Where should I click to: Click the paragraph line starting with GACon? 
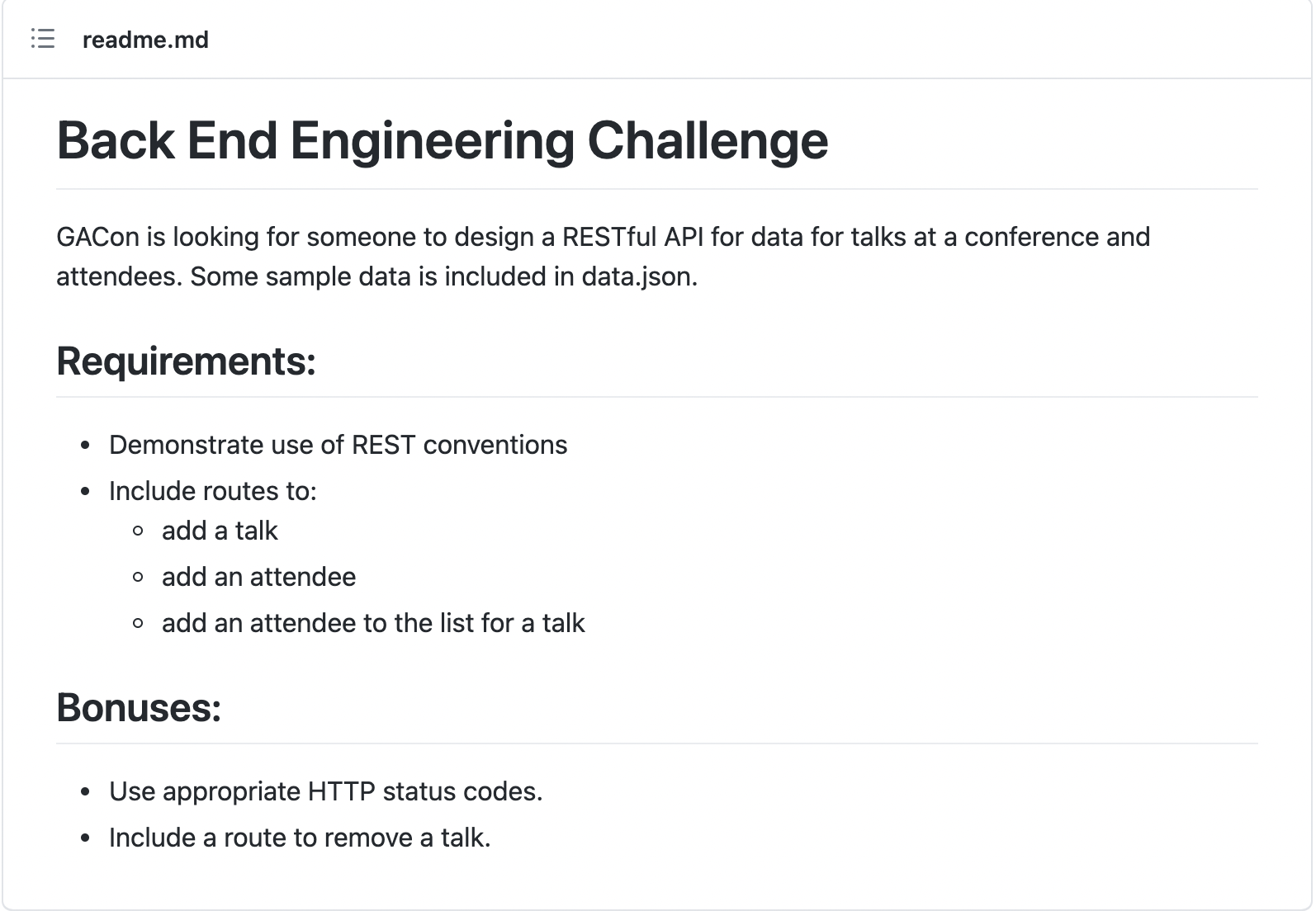tap(603, 237)
